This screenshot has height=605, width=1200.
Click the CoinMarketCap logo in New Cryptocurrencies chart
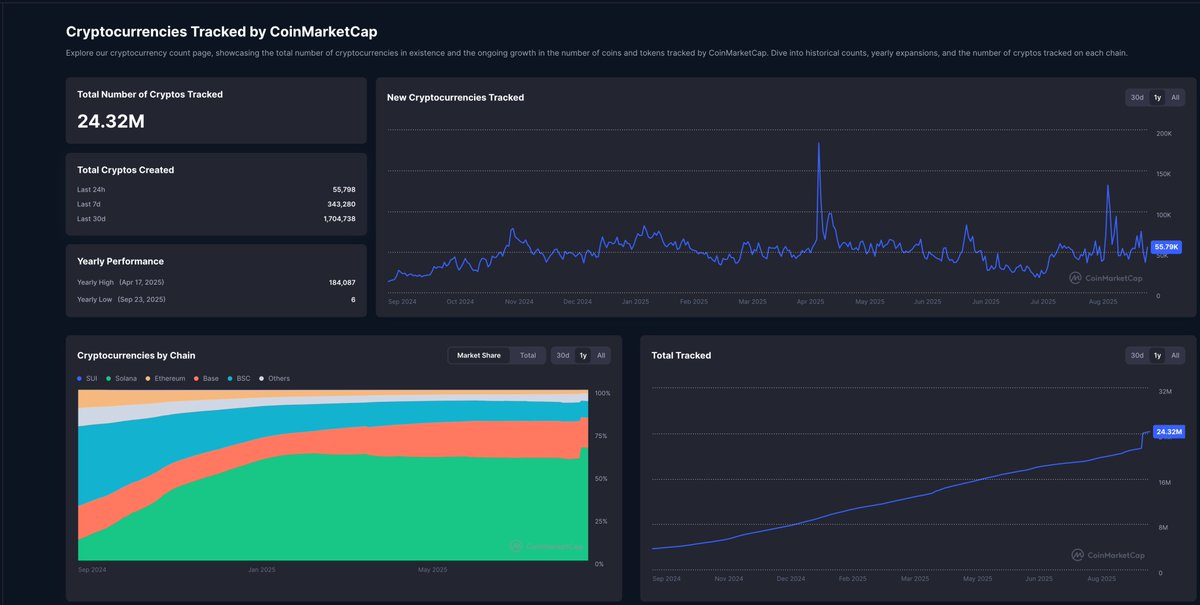coord(1105,278)
